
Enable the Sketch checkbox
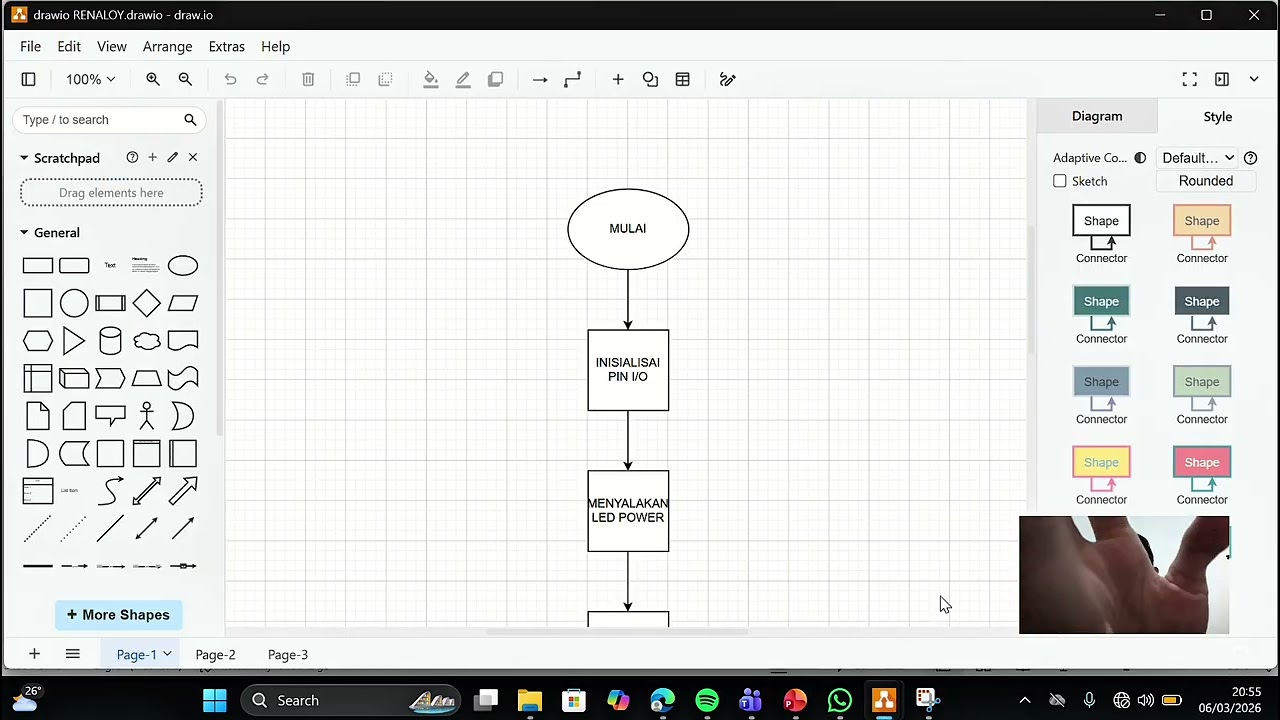pyautogui.click(x=1060, y=181)
